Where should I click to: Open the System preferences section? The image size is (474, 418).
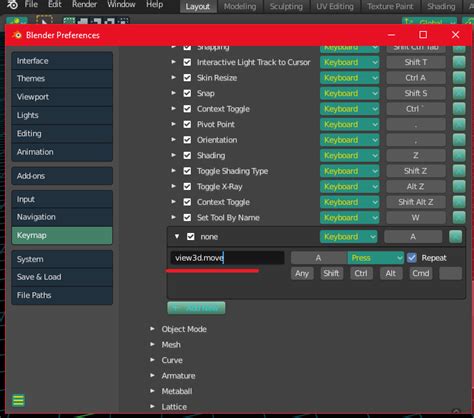[x=62, y=259]
